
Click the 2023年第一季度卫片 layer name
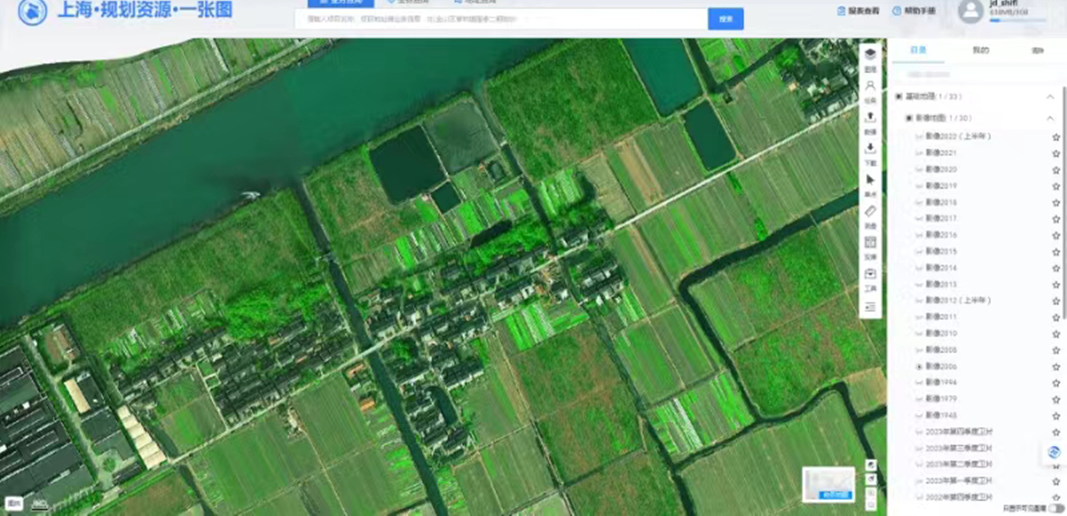coord(958,481)
